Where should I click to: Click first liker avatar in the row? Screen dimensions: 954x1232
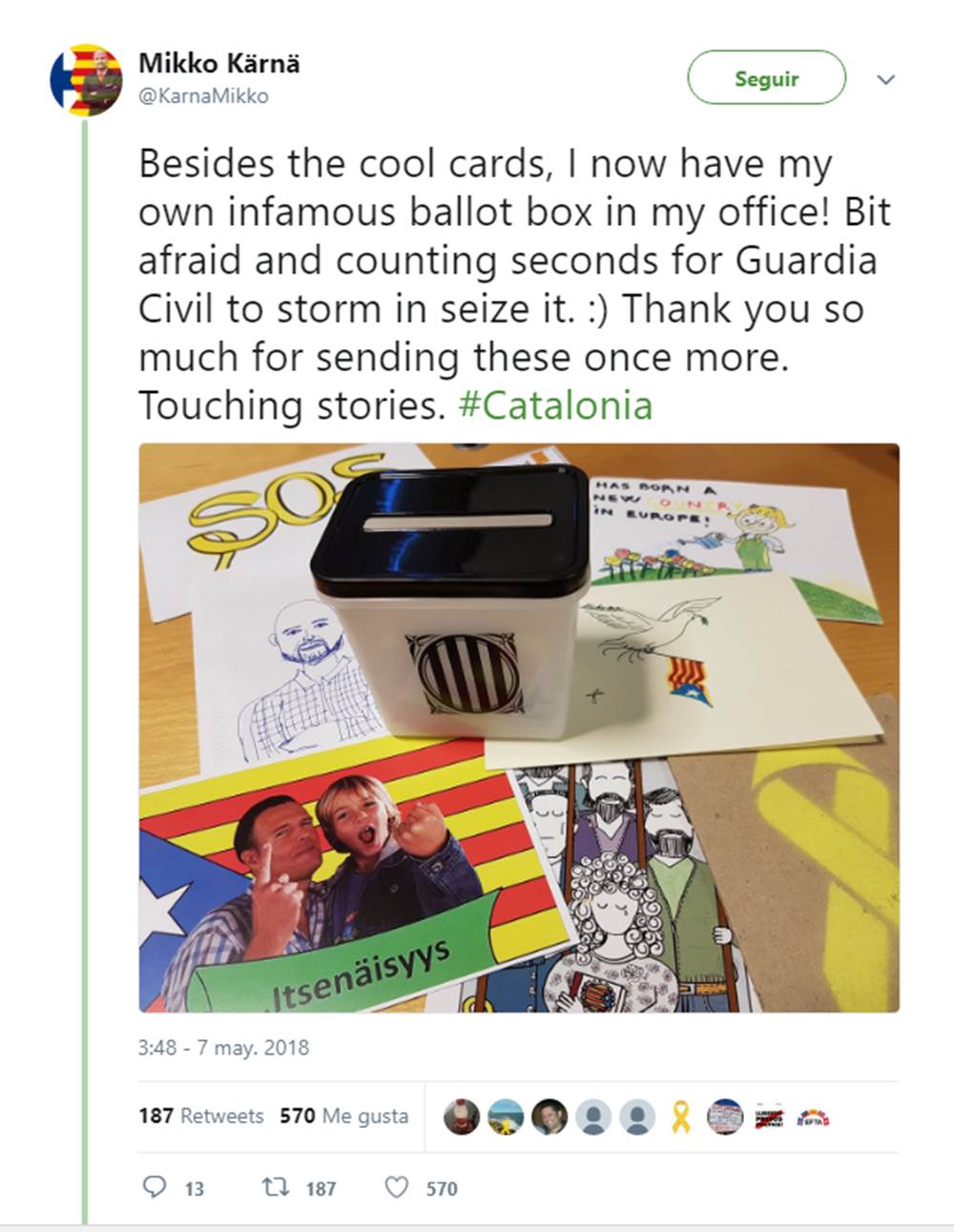[462, 1117]
